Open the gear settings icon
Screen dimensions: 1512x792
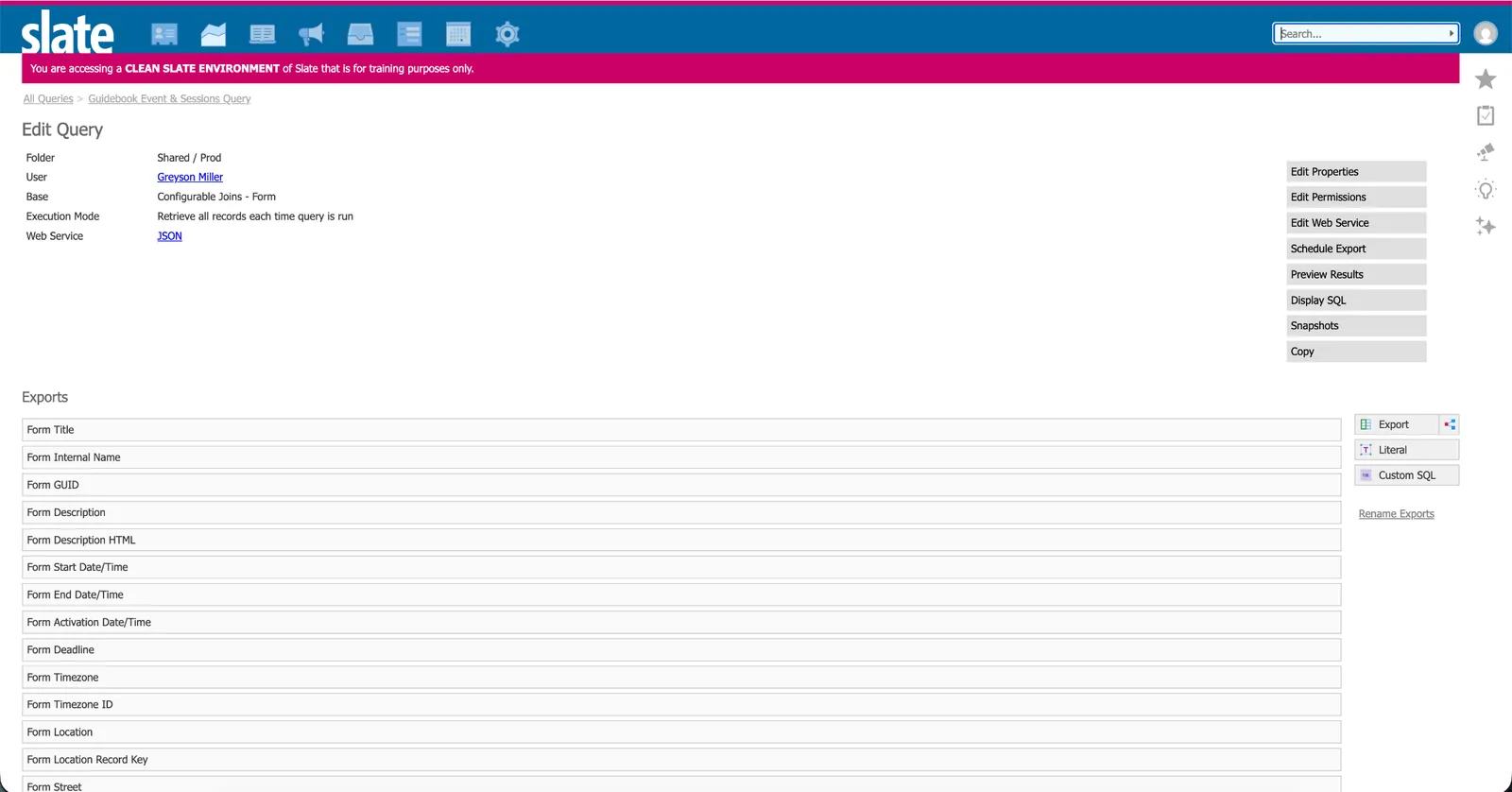(x=507, y=35)
